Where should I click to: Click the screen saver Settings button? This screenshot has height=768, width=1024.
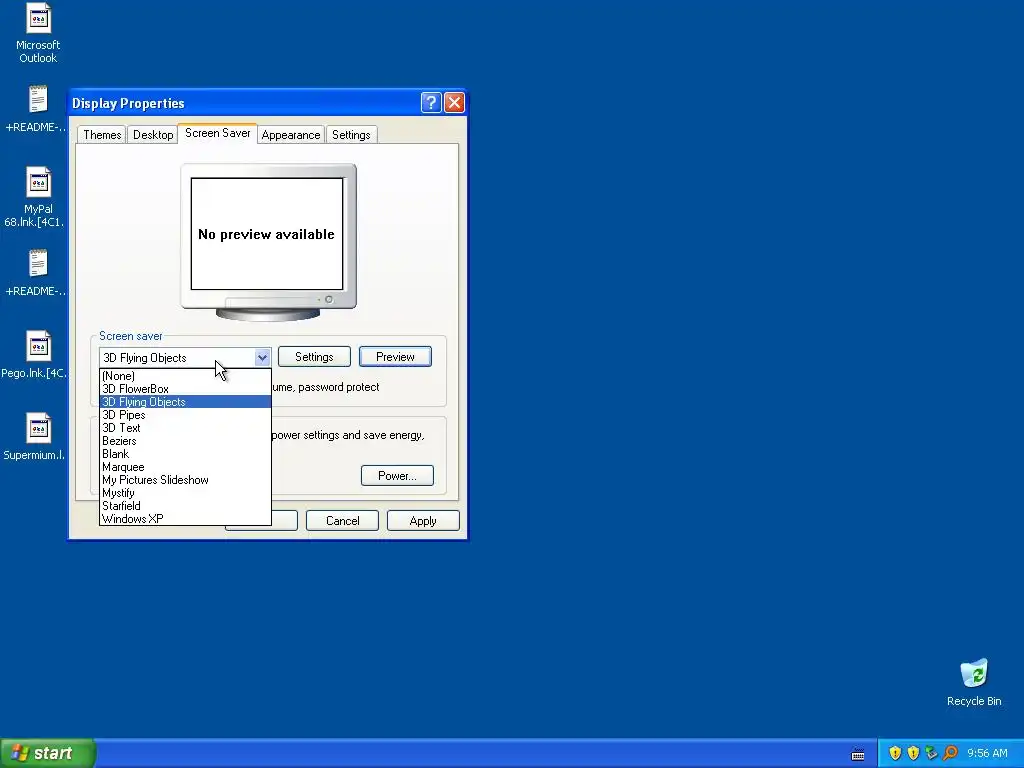314,357
